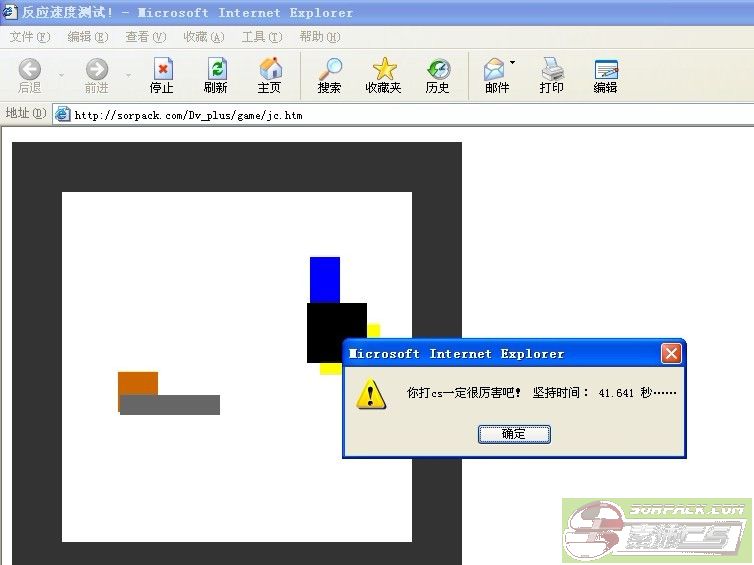The width and height of the screenshot is (754, 565).
Task: Expand the dropdown arrow beside 后退
Action: pyautogui.click(x=60, y=75)
